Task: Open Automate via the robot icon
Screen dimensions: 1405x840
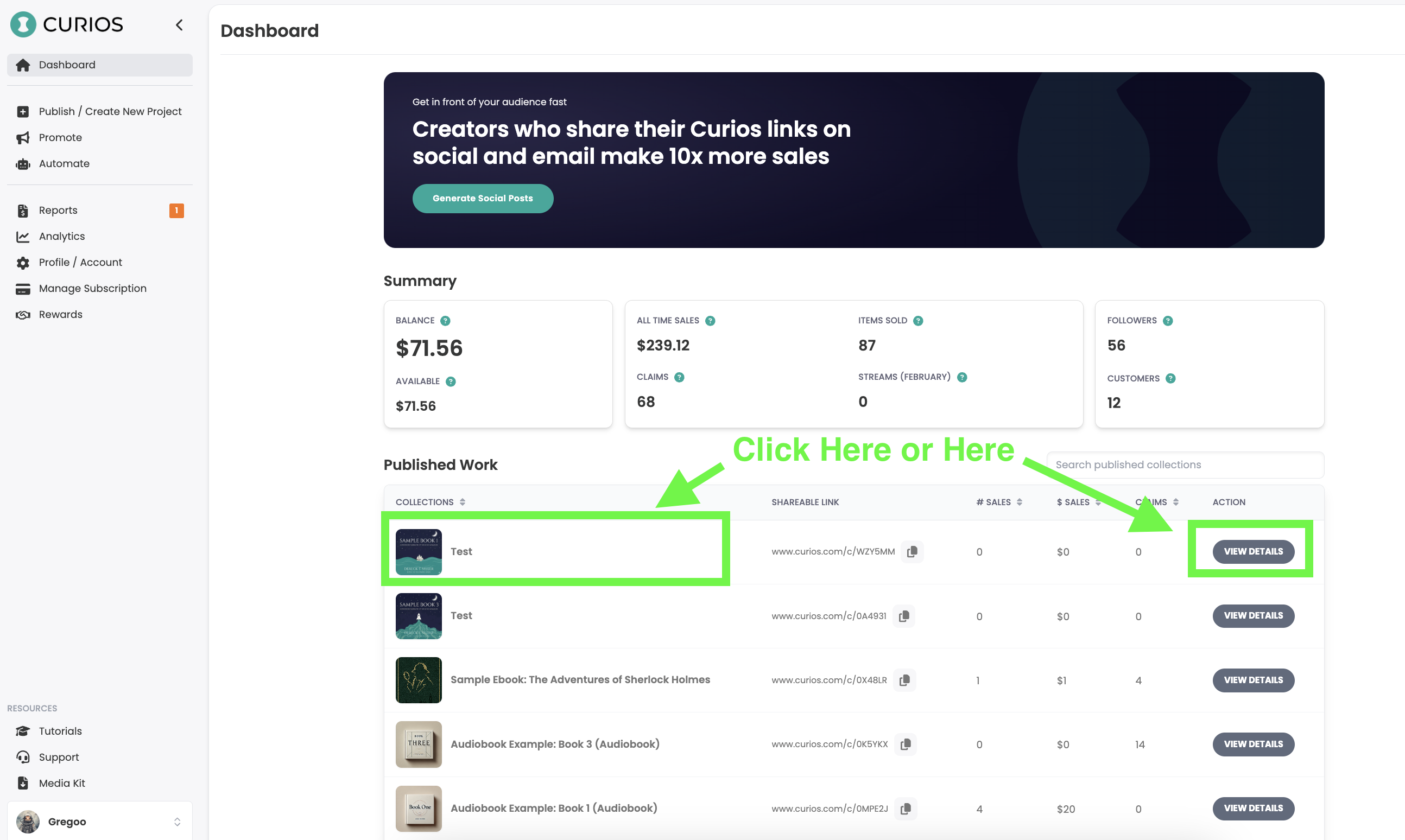Action: [x=23, y=163]
